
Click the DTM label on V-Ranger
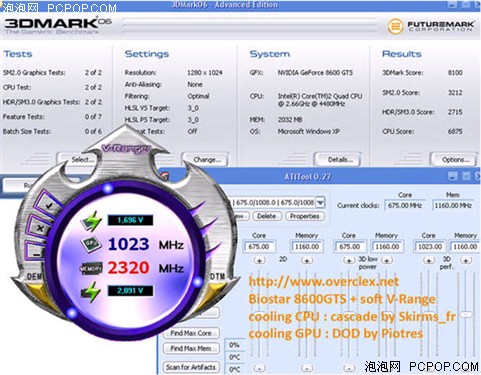217,276
